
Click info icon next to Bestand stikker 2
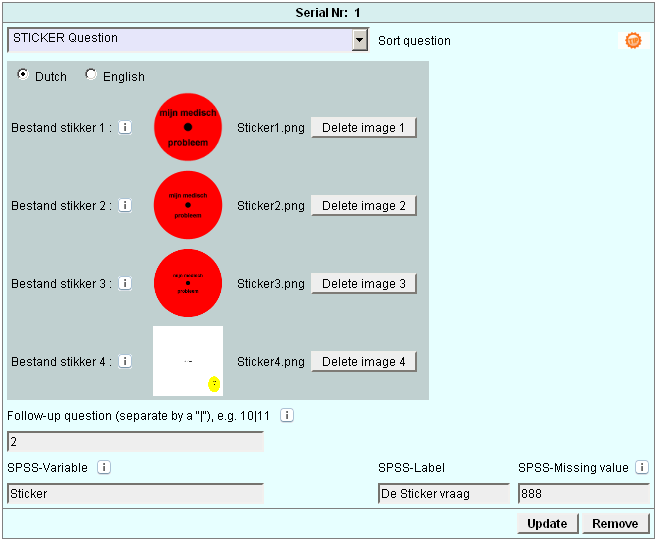point(125,205)
